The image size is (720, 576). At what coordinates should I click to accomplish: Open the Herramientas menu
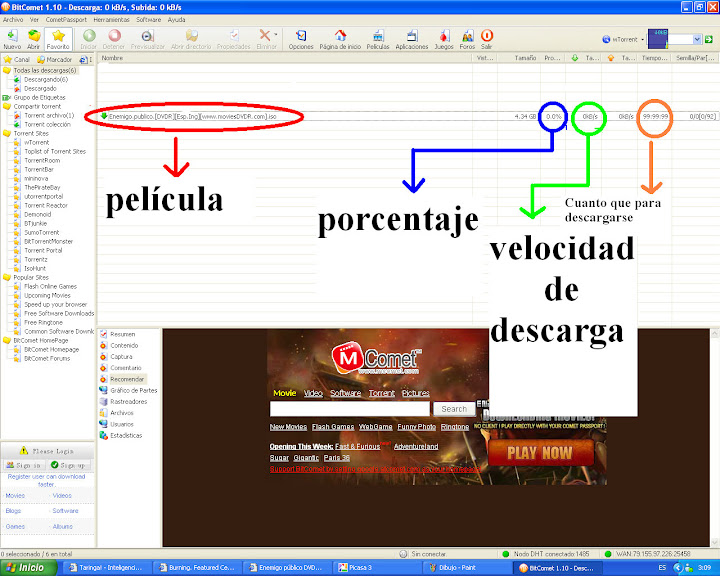[x=112, y=20]
